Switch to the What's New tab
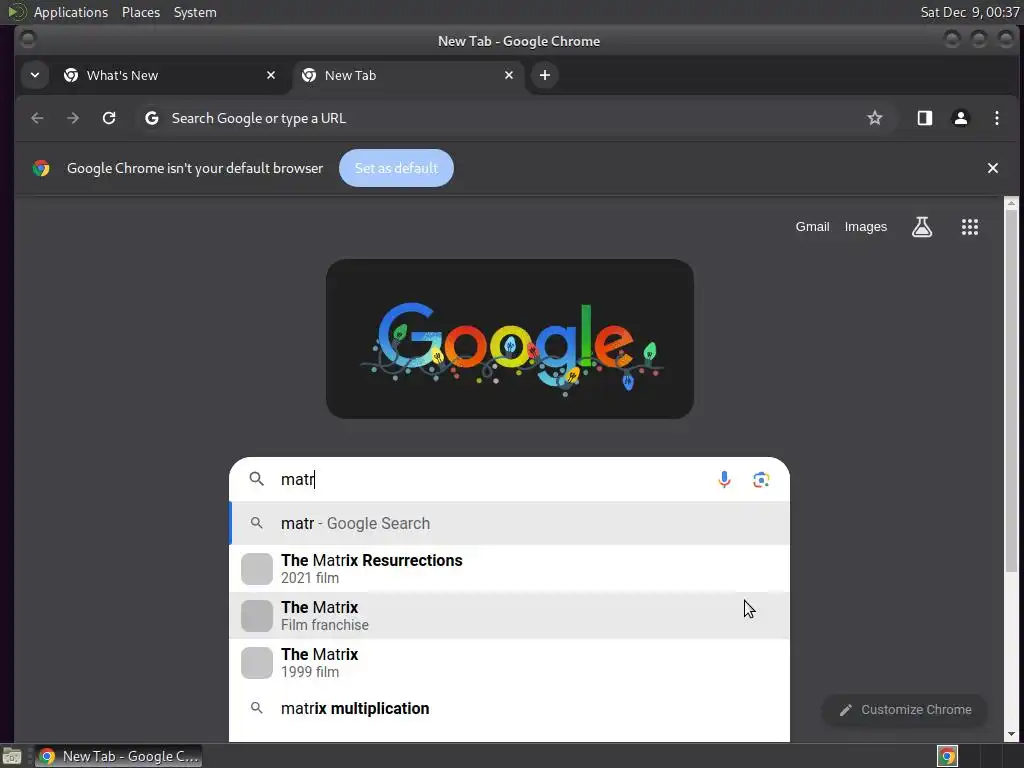This screenshot has height=768, width=1024. (170, 75)
